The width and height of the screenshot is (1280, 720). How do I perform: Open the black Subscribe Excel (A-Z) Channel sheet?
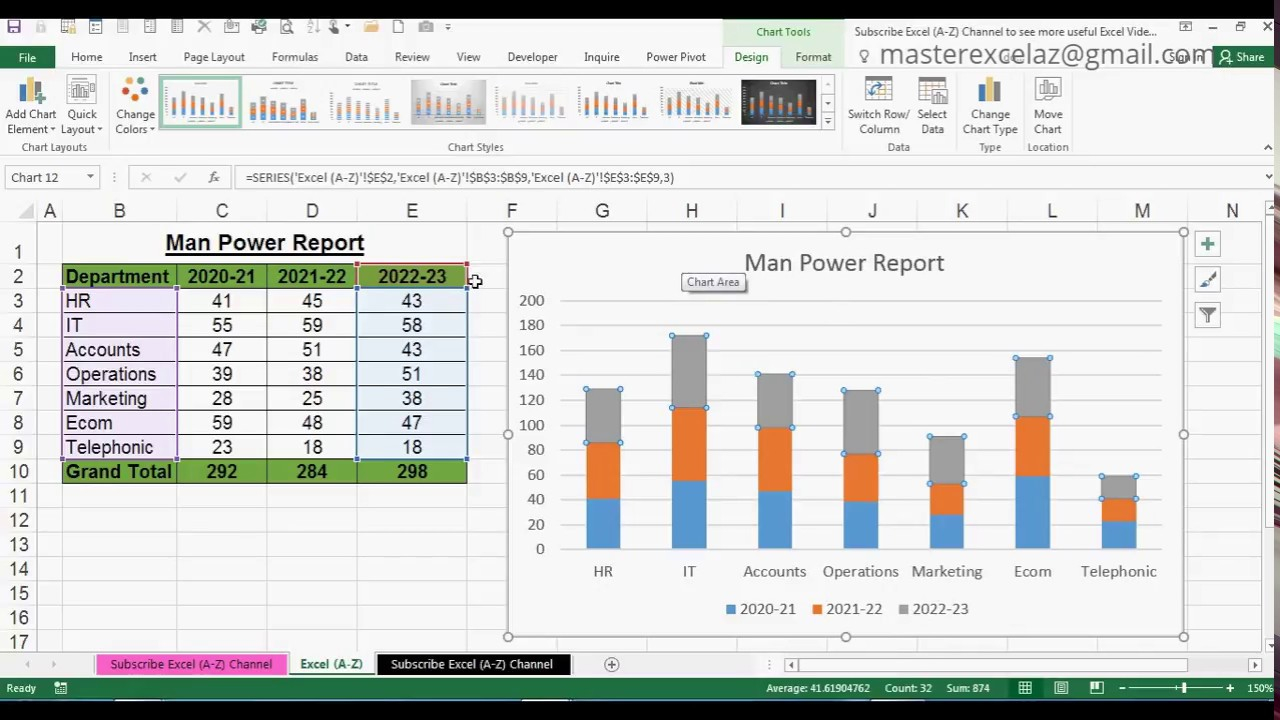[471, 664]
